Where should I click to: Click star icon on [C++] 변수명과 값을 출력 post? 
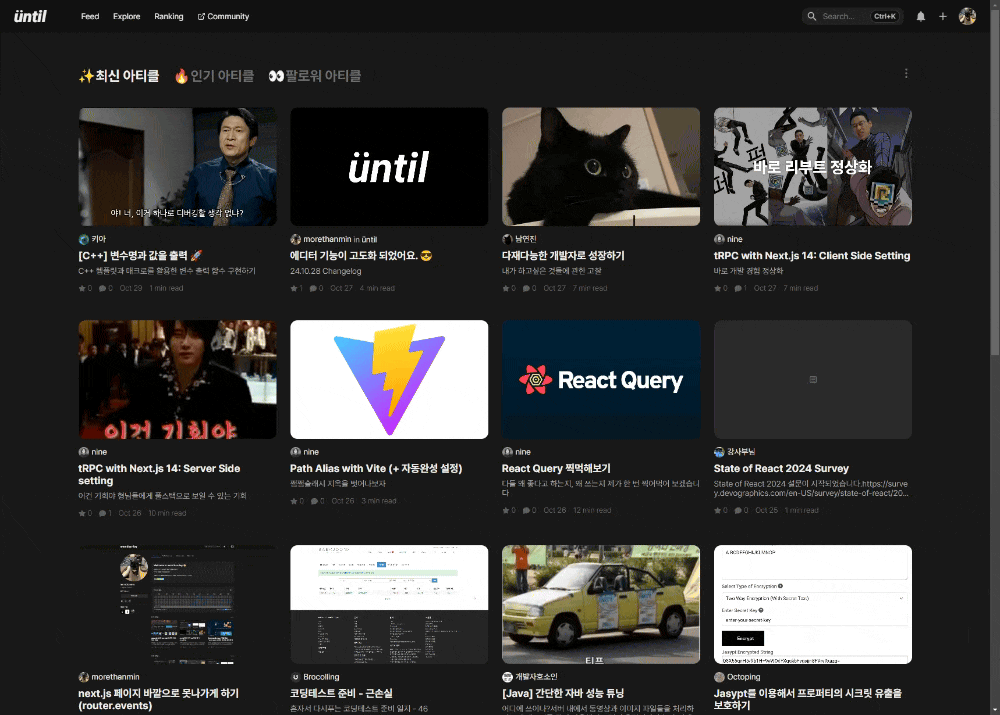pyautogui.click(x=82, y=288)
